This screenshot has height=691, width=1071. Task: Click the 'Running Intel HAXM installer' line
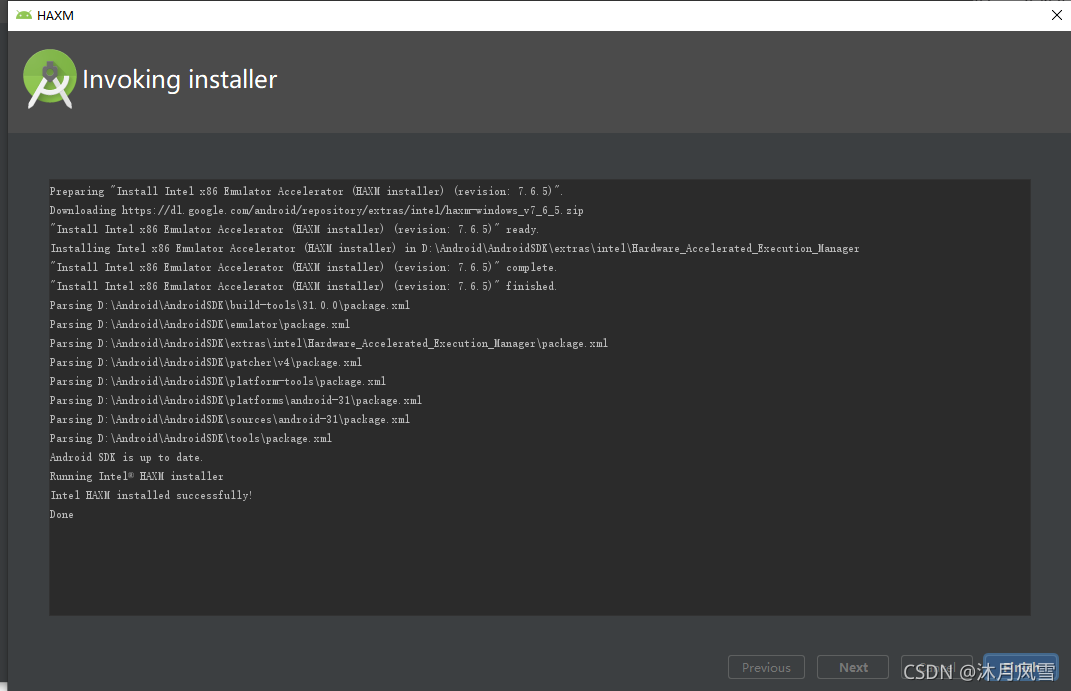point(137,477)
